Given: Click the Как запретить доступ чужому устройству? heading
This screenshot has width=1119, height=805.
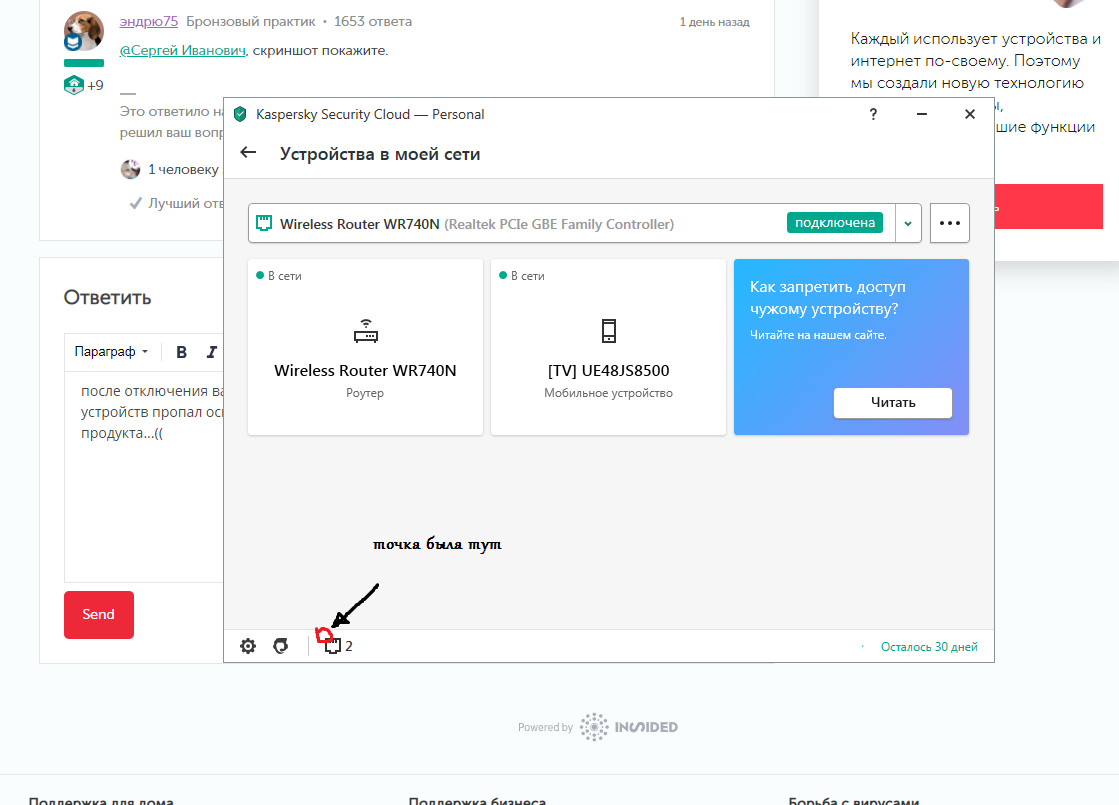Looking at the screenshot, I should (828, 298).
